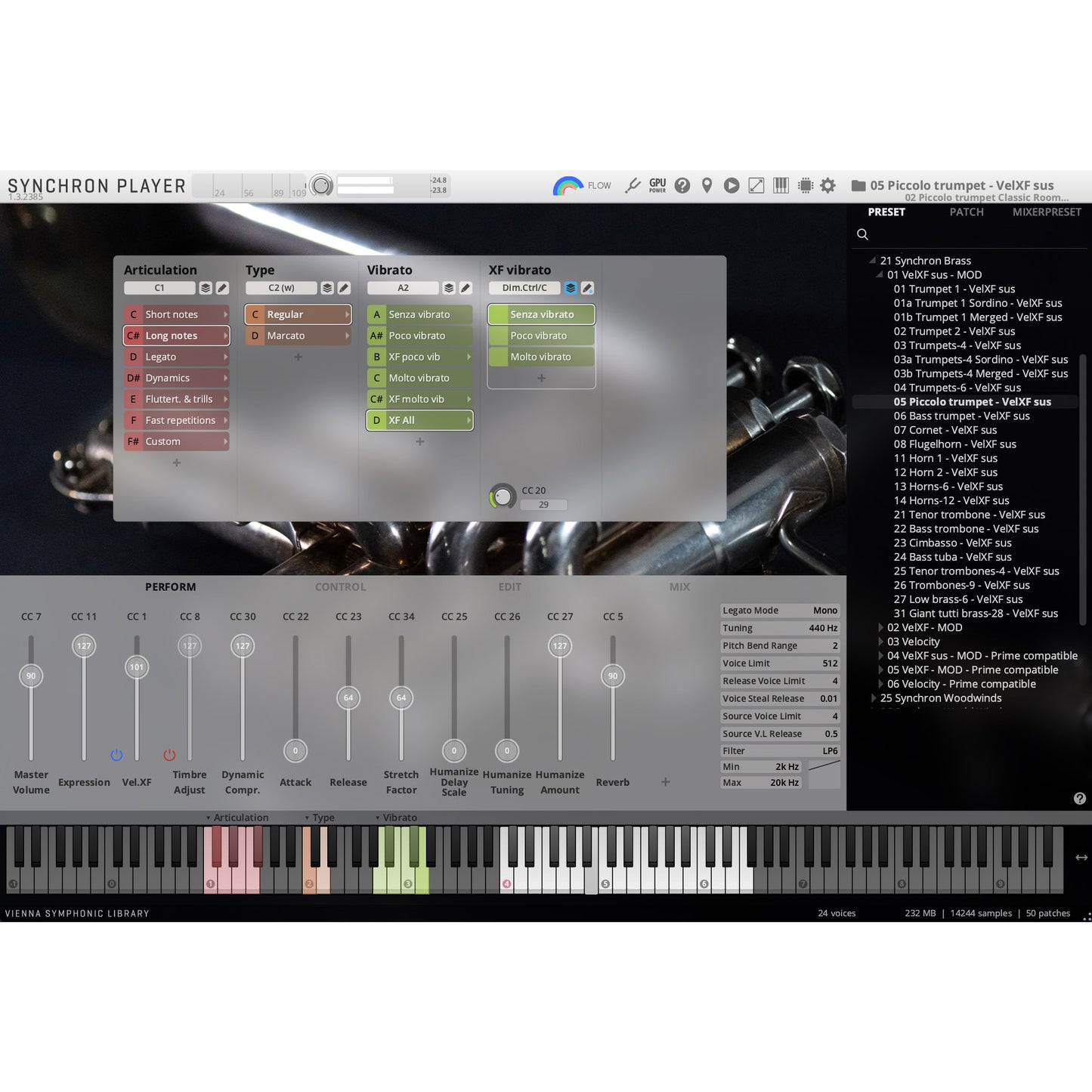This screenshot has width=1092, height=1092.
Task: Select the PRESET tab
Action: pyautogui.click(x=886, y=212)
